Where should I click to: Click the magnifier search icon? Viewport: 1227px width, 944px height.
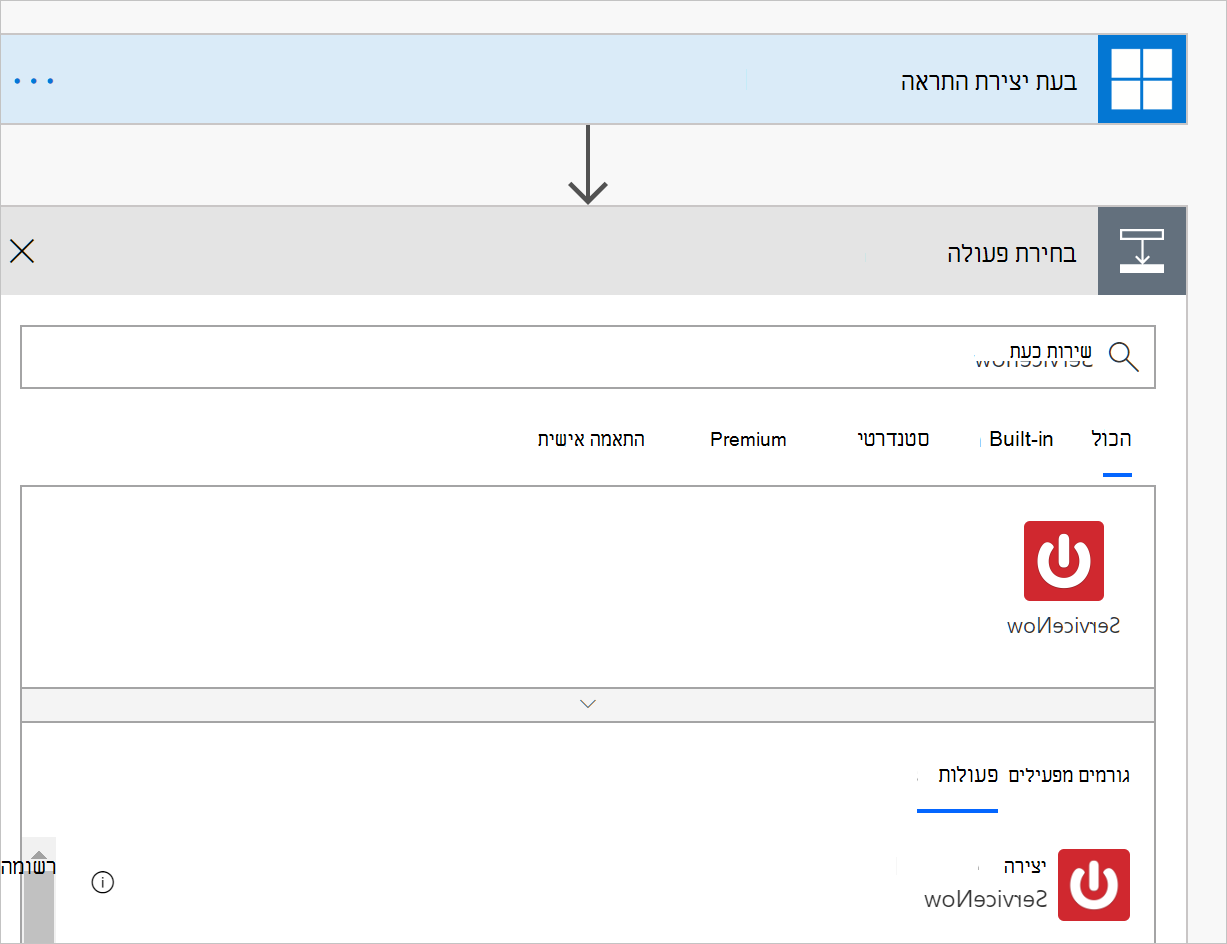click(x=1124, y=357)
